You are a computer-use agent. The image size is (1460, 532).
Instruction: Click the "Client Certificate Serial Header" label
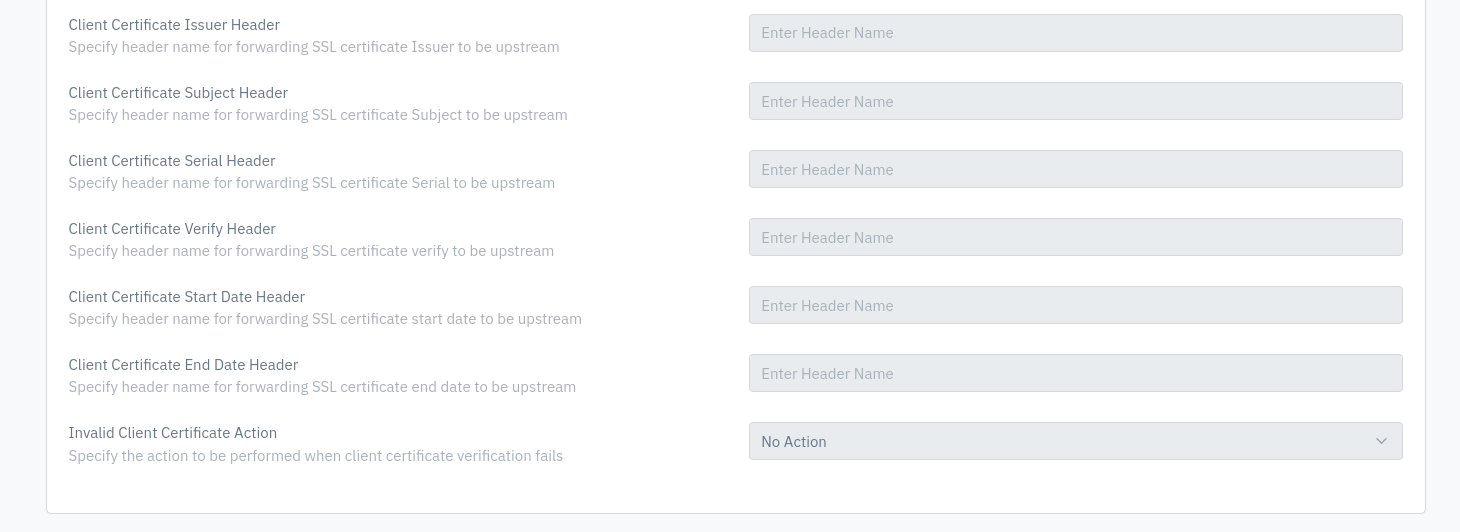point(172,160)
